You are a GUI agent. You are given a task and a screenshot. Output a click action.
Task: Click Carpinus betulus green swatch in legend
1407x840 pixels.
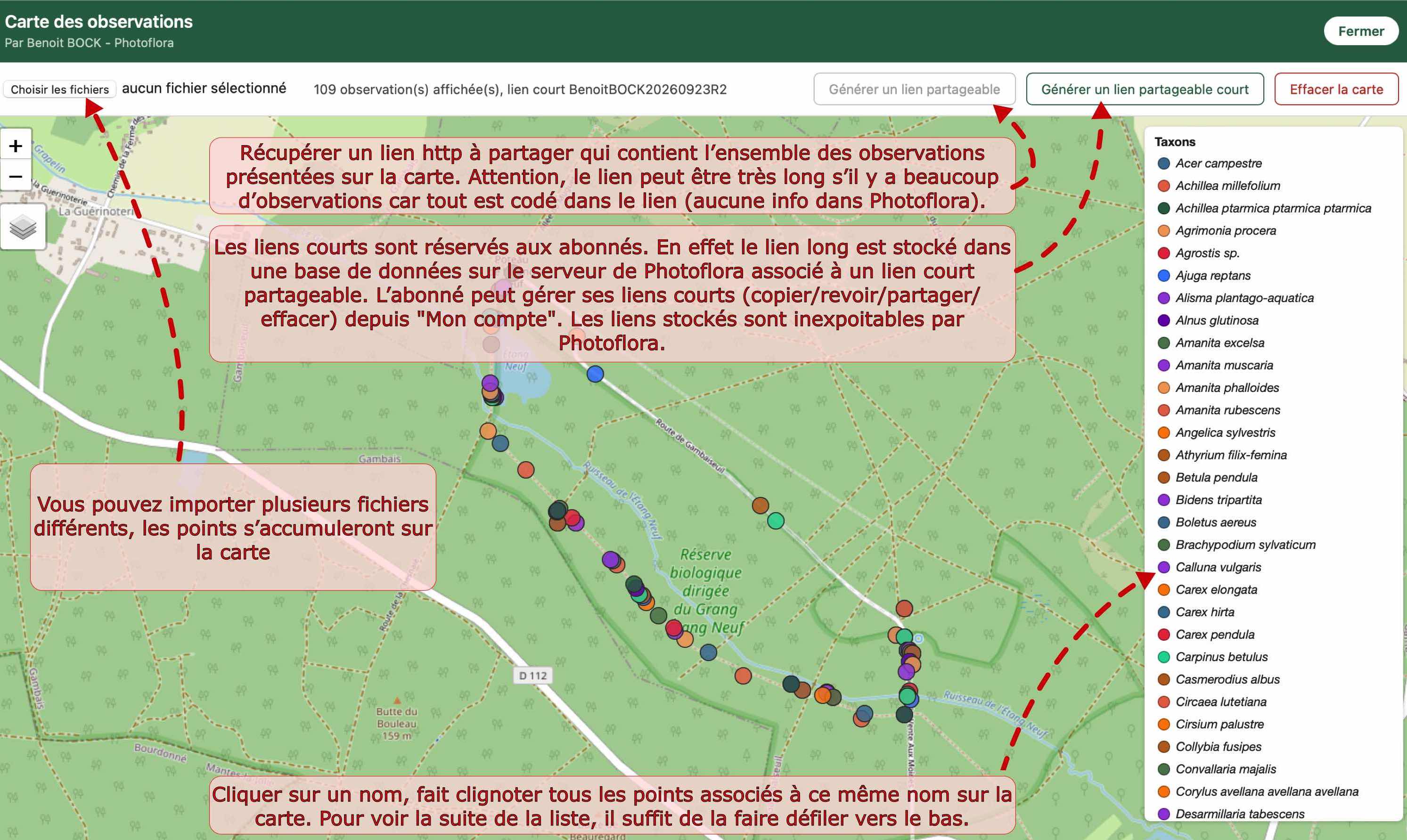point(1164,657)
